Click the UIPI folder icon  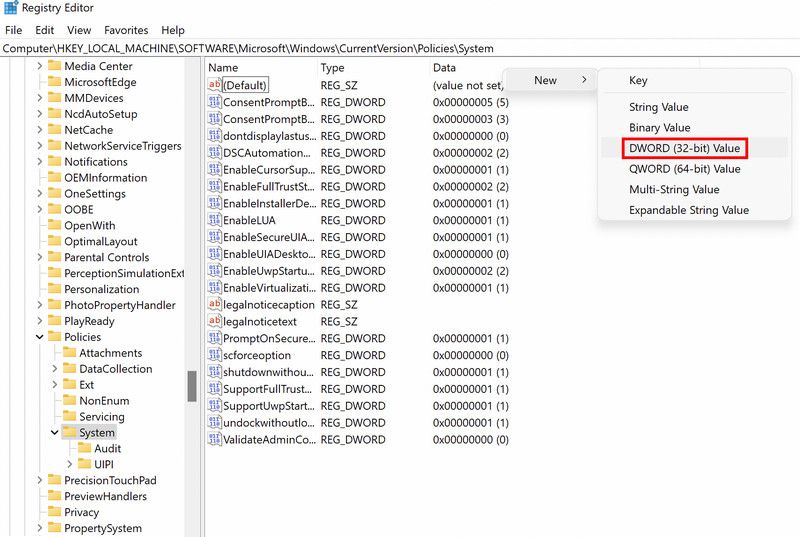click(x=84, y=464)
